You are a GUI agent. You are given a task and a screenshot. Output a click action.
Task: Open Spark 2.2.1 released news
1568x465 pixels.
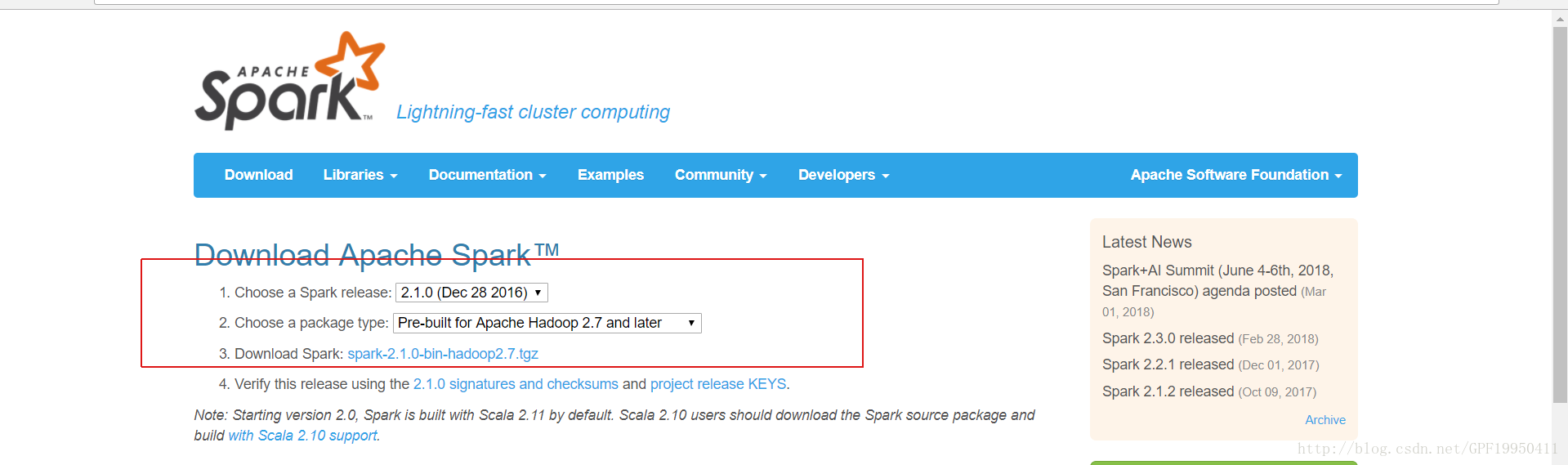[1168, 364]
